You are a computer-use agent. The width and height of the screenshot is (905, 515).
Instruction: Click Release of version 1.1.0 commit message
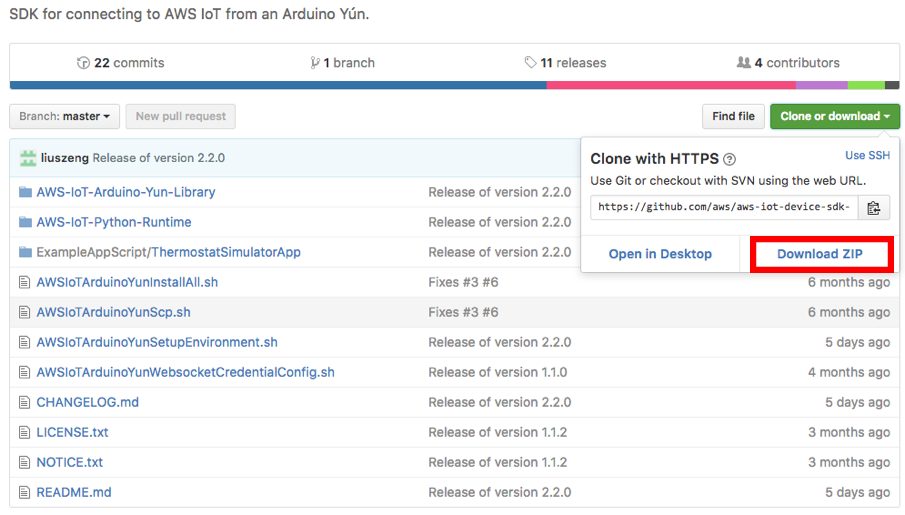click(x=498, y=372)
